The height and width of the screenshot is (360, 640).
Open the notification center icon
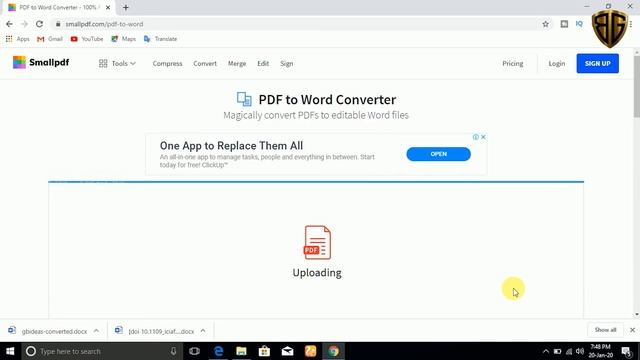(627, 351)
